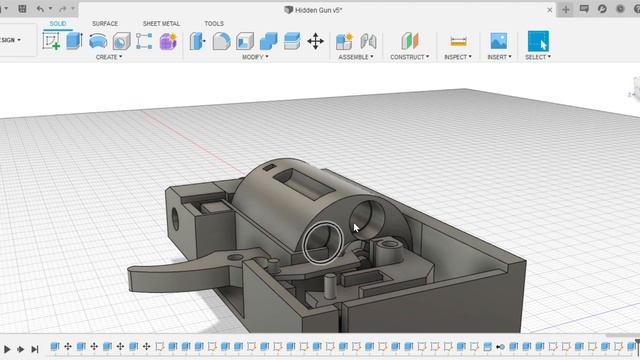Select the rectangular slot atop the cylinder
The height and width of the screenshot is (360, 640).
pos(304,184)
